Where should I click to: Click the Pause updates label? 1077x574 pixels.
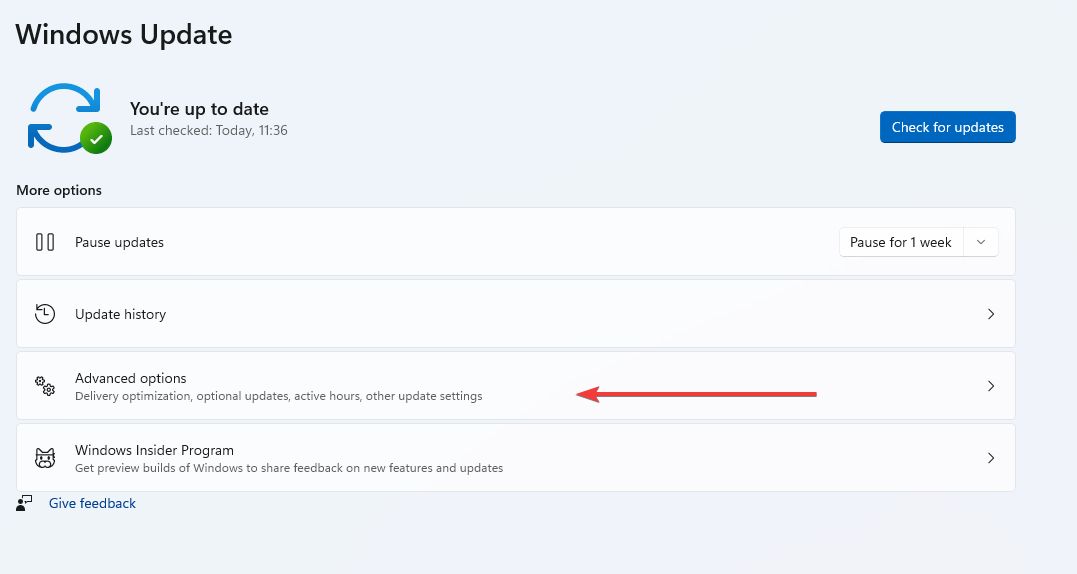pos(120,242)
